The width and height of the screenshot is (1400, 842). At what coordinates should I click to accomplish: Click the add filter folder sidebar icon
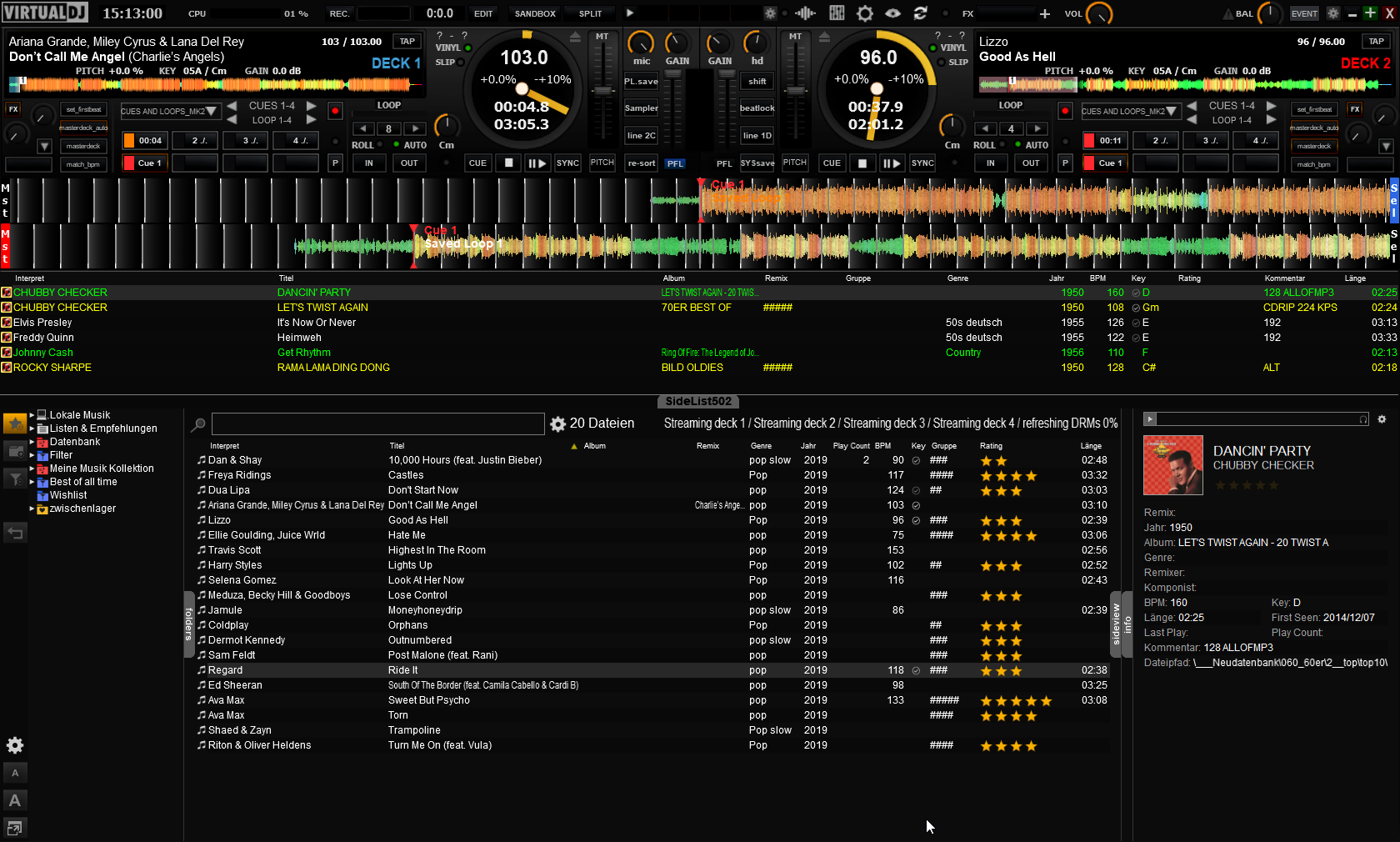[x=15, y=479]
